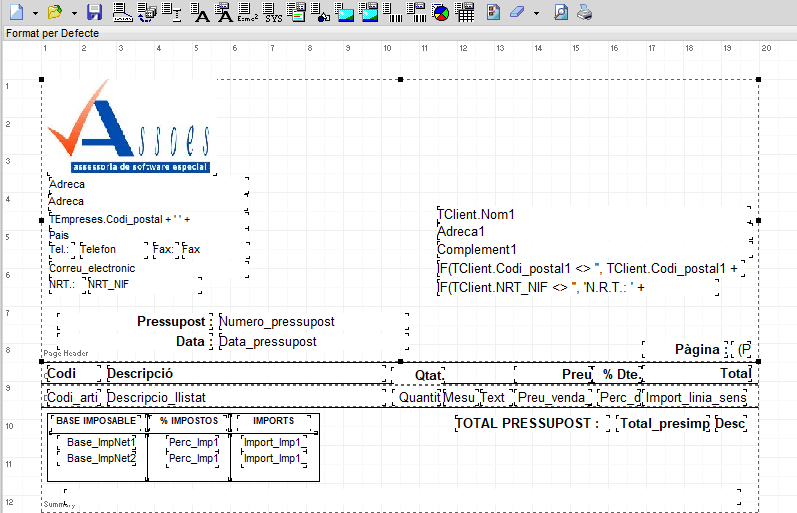
Task: Select the Codi column header
Action: coord(74,374)
